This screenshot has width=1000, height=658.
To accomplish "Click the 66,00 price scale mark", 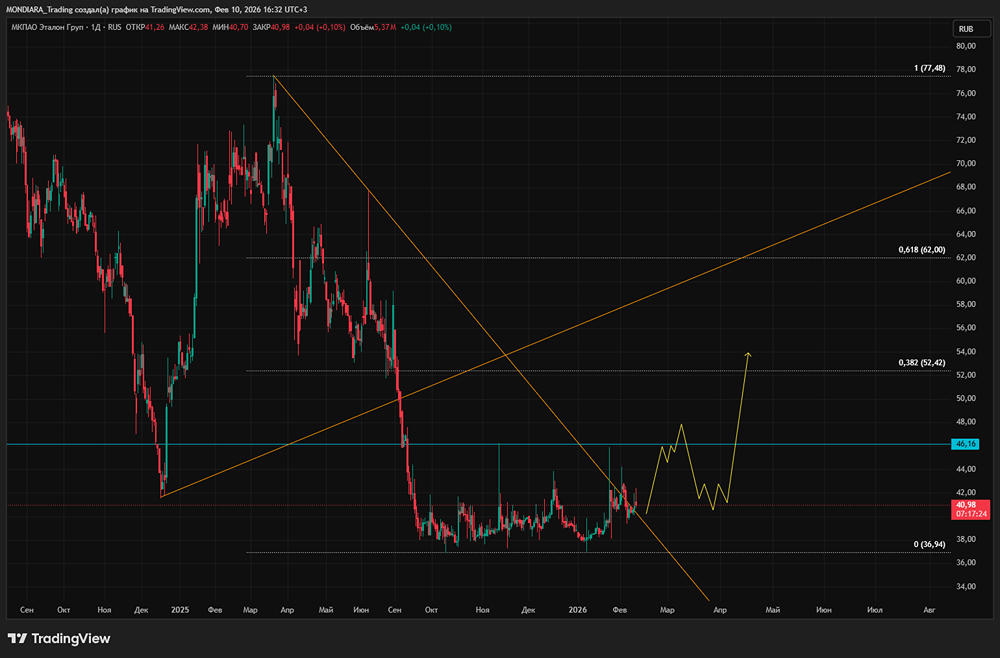I will coord(966,210).
